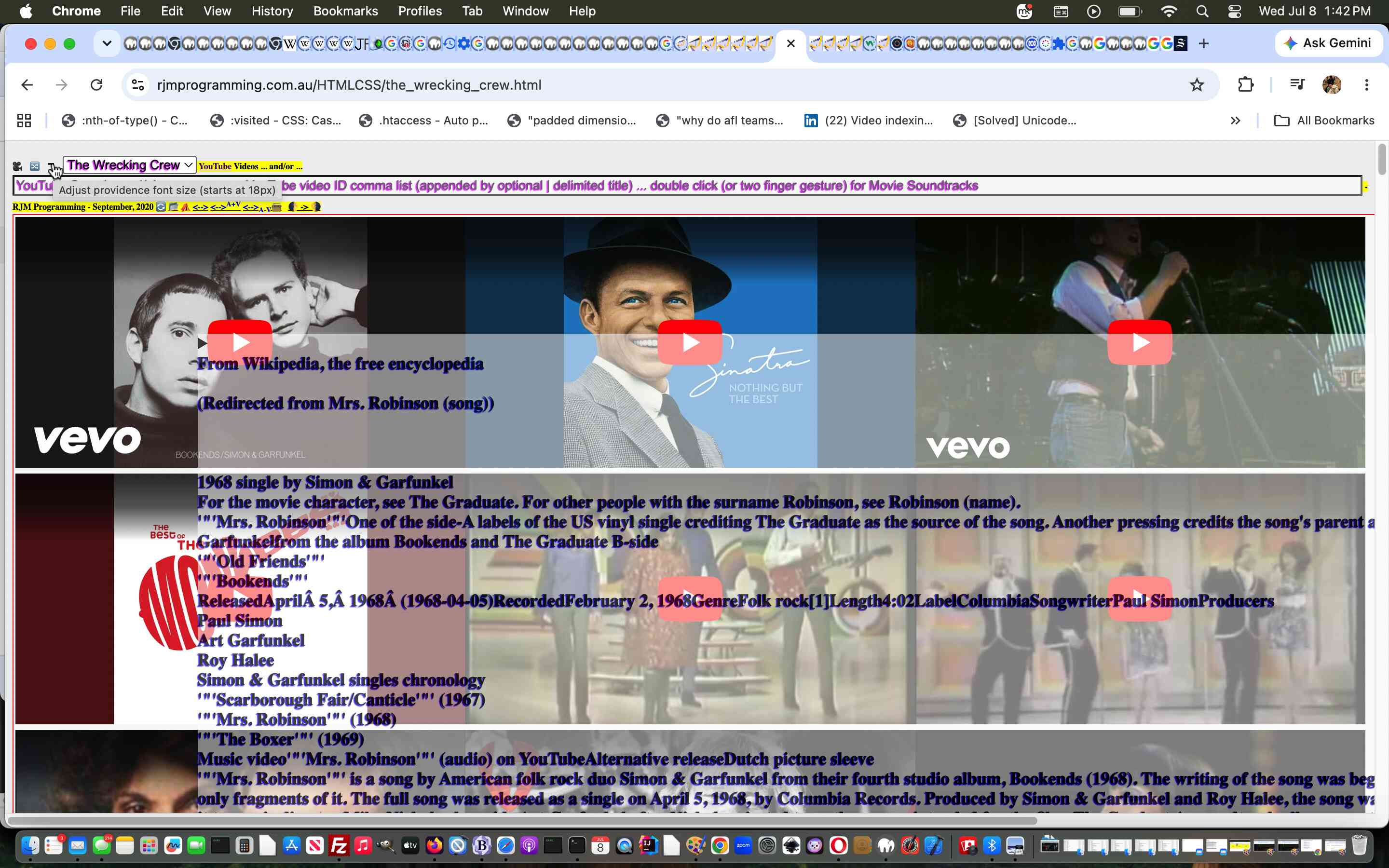Click the YouTube video ID list input field
The height and width of the screenshot is (868, 1389).
click(x=687, y=186)
